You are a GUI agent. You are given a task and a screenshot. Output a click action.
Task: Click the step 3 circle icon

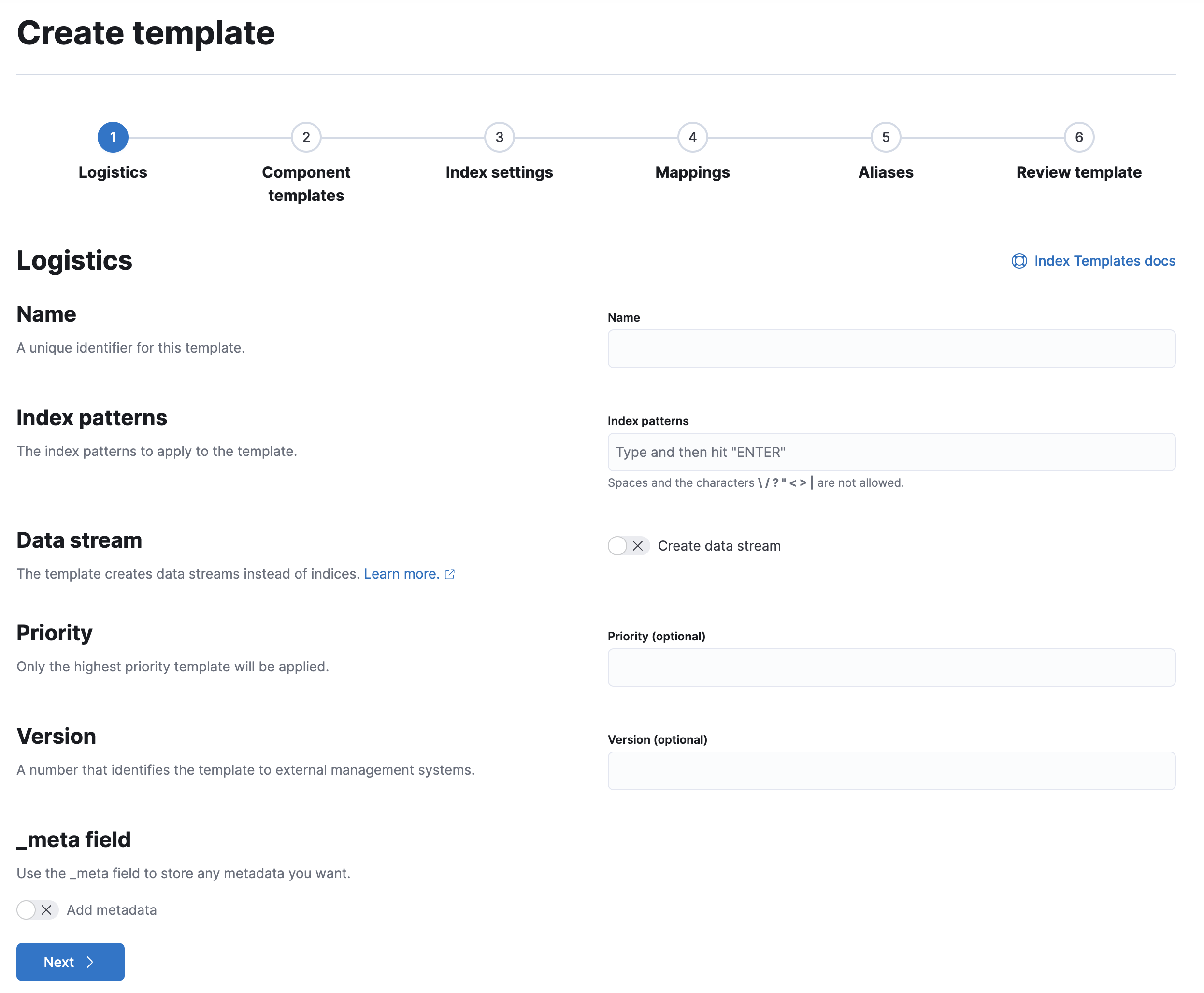[499, 137]
